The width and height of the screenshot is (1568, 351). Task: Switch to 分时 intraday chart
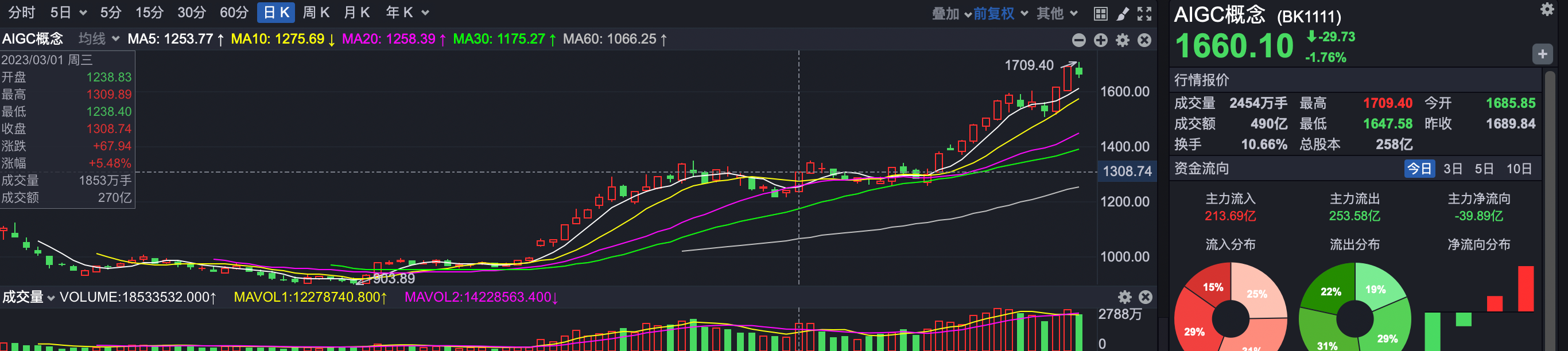pyautogui.click(x=22, y=13)
